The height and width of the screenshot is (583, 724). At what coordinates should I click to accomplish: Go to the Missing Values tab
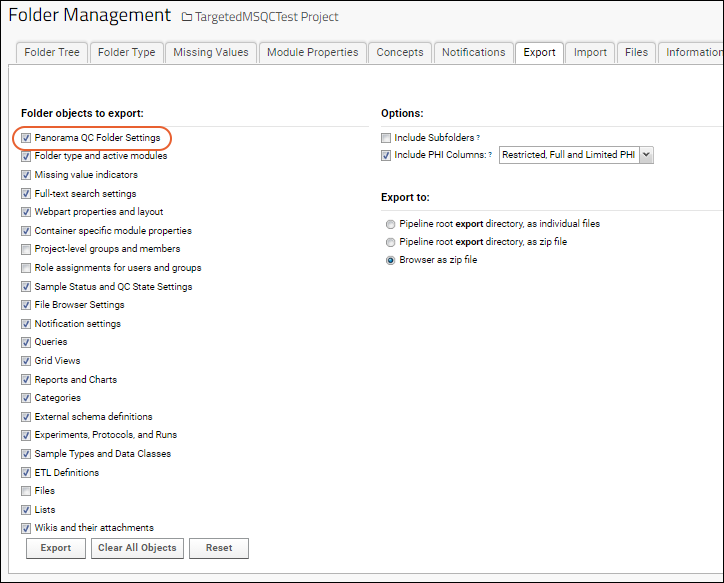click(x=211, y=53)
